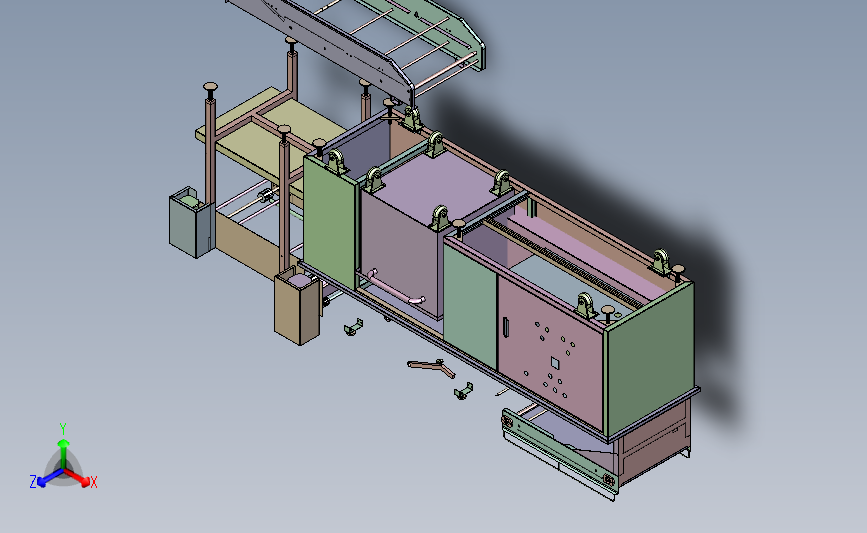This screenshot has width=867, height=533.
Task: Select the gray bin at the far left
Action: (x=191, y=223)
